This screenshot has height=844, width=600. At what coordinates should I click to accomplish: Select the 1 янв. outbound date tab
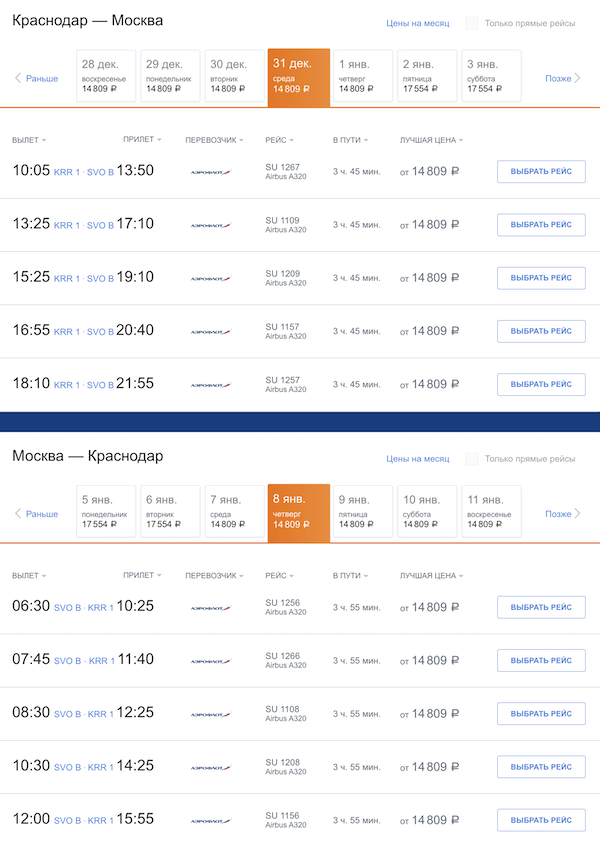(362, 76)
